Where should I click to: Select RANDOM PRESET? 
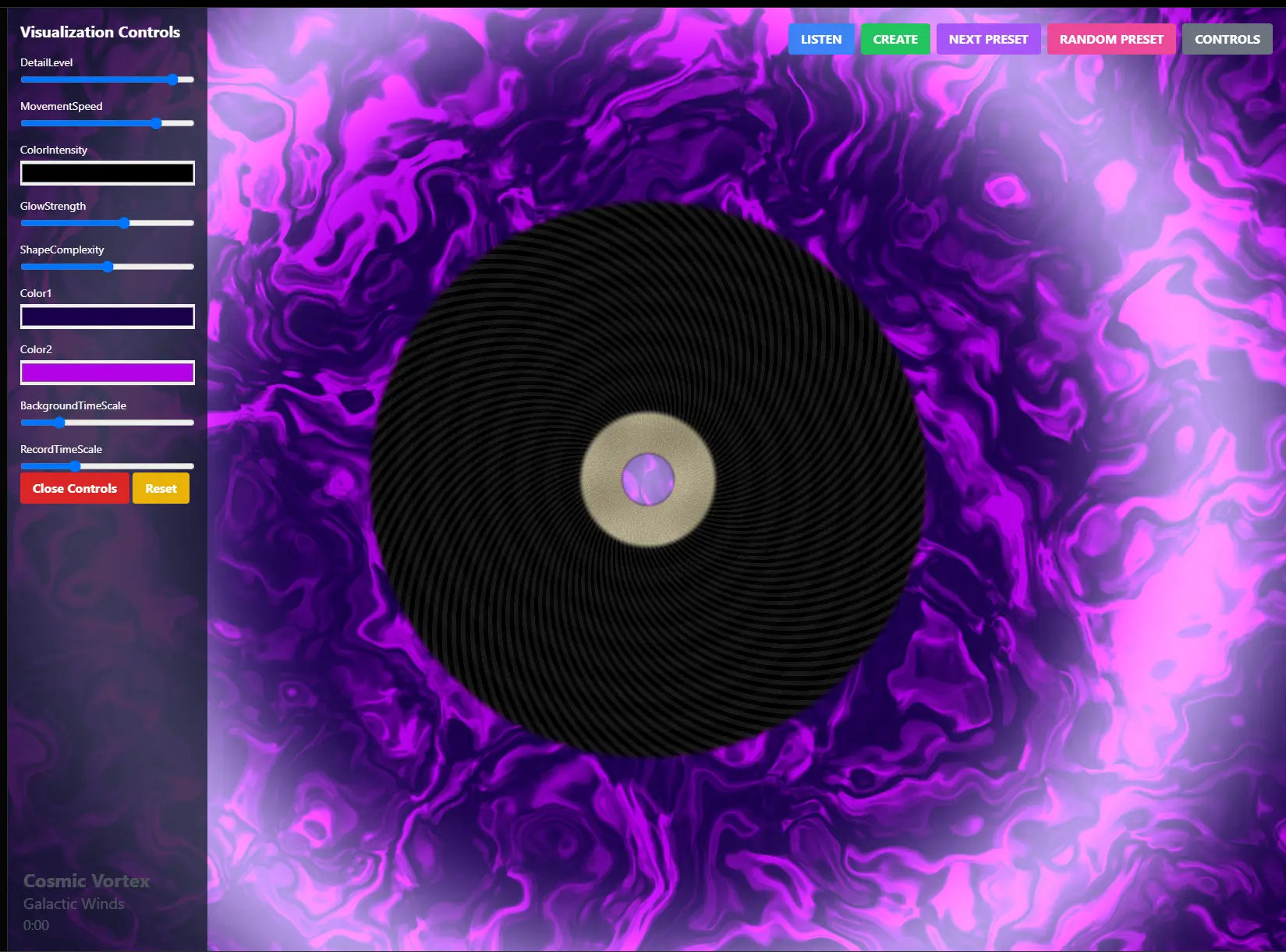click(1111, 38)
